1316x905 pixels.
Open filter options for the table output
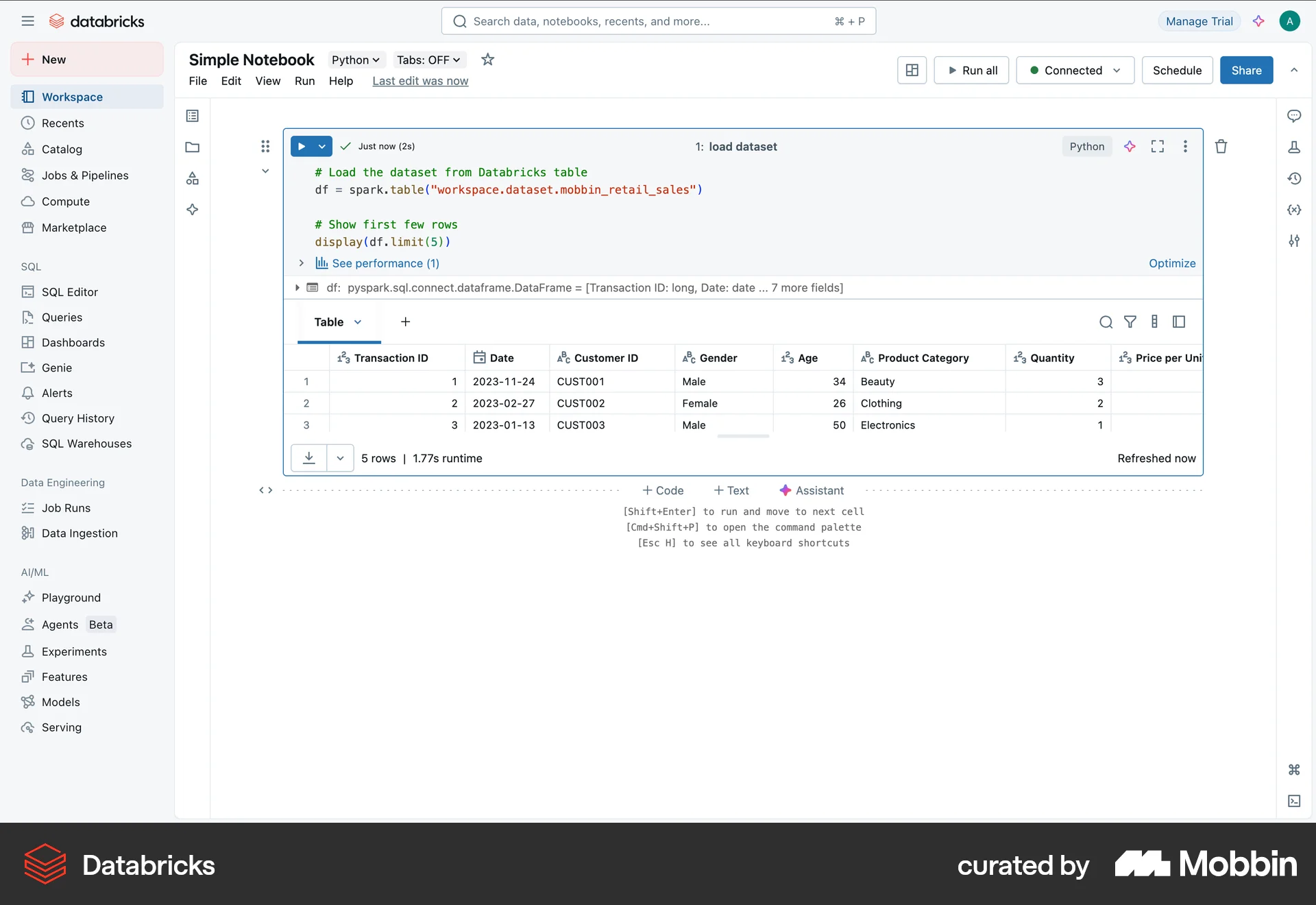(1130, 322)
